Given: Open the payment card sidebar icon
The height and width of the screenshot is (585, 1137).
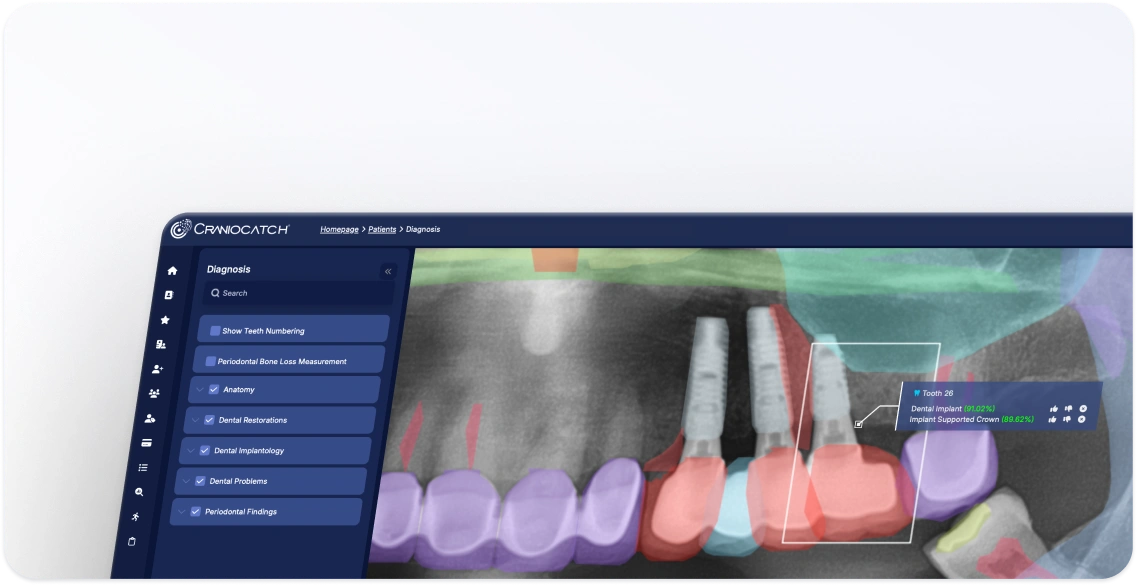Looking at the screenshot, I should tap(146, 443).
